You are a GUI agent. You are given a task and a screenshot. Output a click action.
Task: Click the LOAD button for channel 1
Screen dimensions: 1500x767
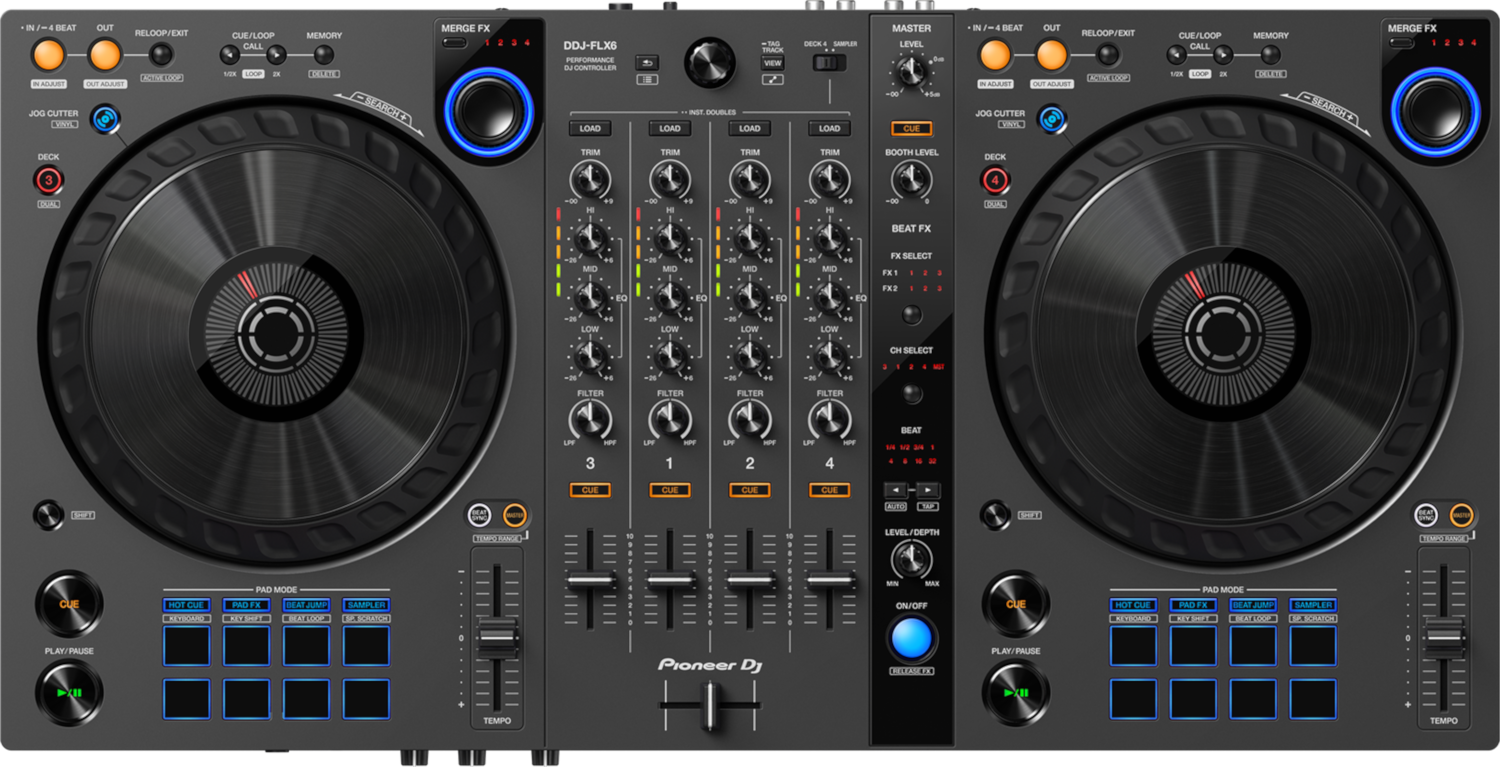(670, 128)
